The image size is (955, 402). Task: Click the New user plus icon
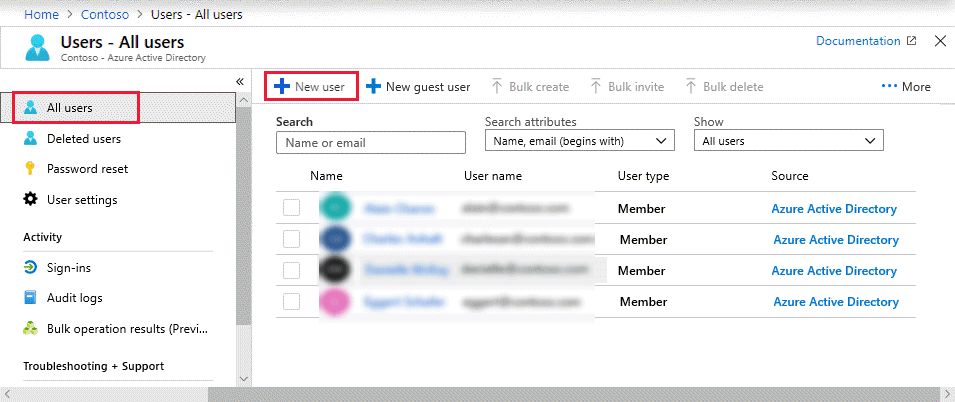tap(282, 87)
